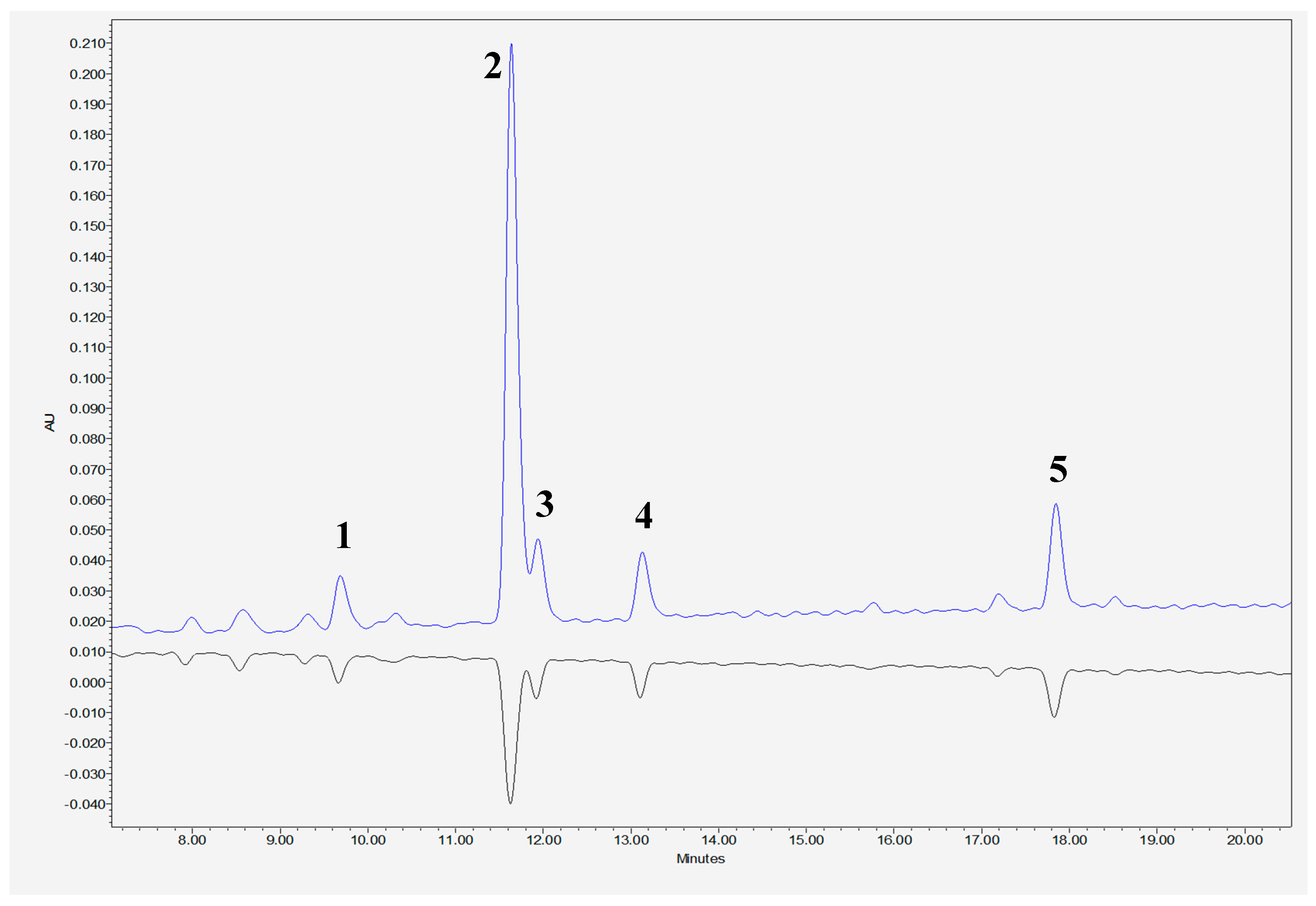Click peak label 3 beside the main peak
Viewport: 1316px width, 906px height.
click(x=544, y=504)
